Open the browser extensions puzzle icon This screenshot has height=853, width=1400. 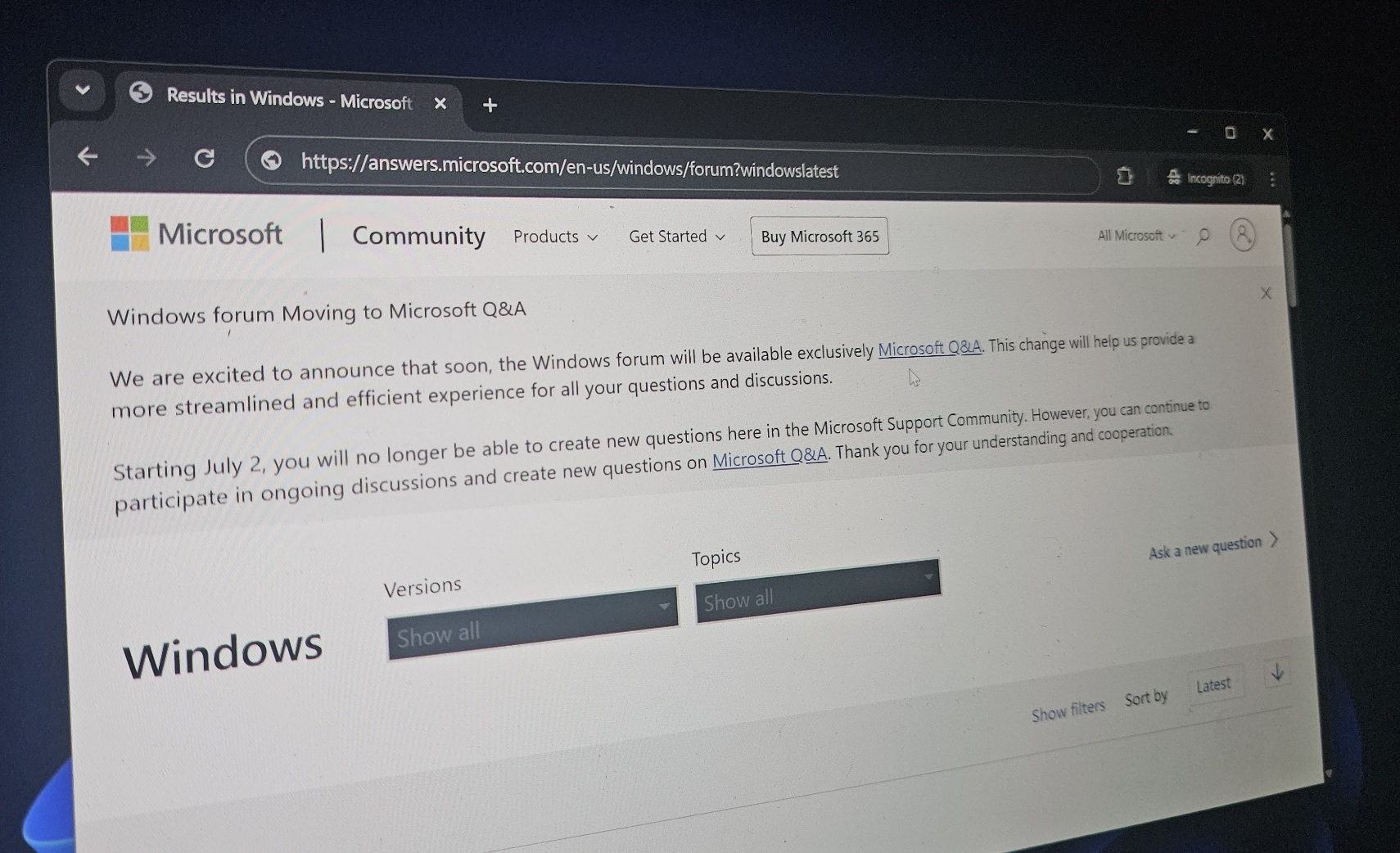point(1124,175)
